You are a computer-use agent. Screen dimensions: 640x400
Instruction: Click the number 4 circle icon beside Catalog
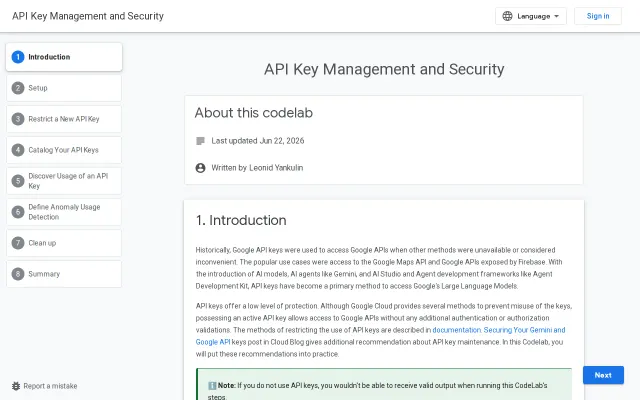[18, 150]
